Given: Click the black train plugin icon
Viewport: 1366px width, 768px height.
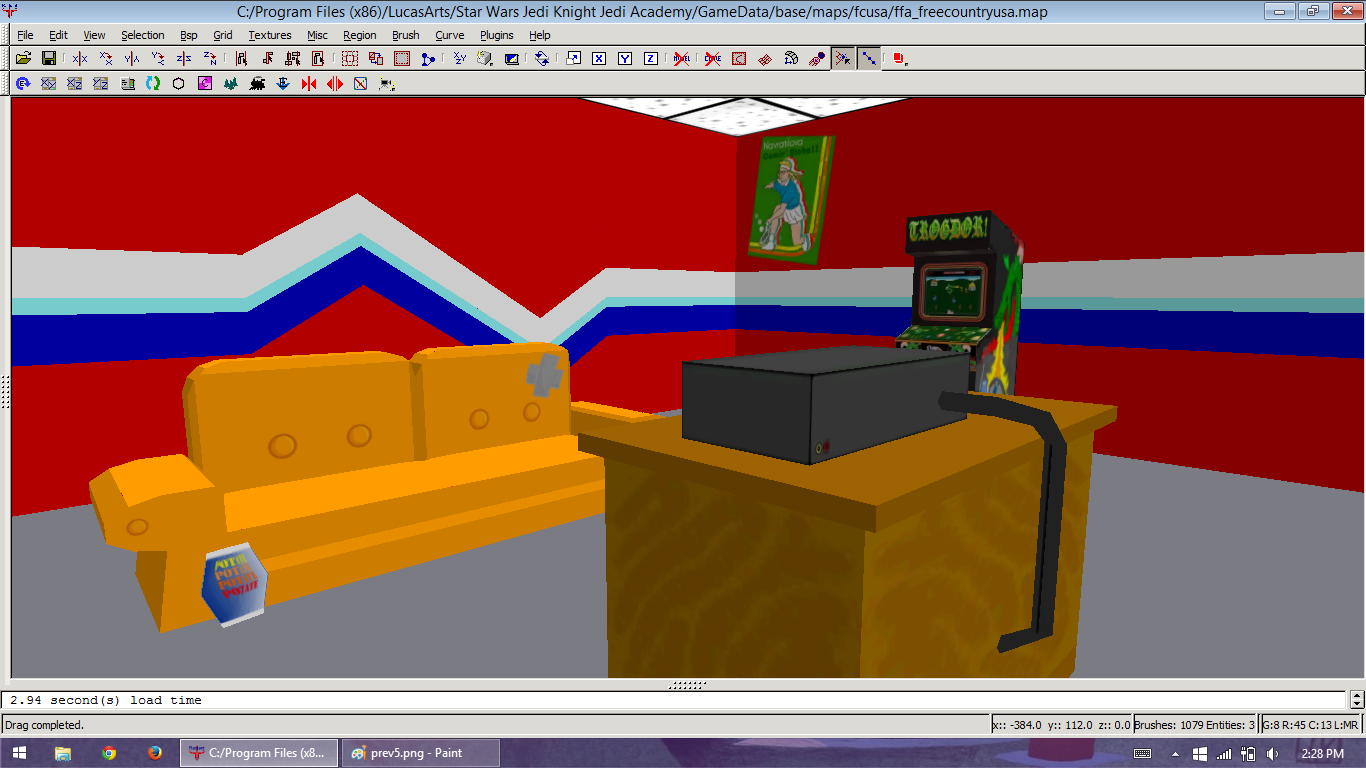Looking at the screenshot, I should pos(257,83).
